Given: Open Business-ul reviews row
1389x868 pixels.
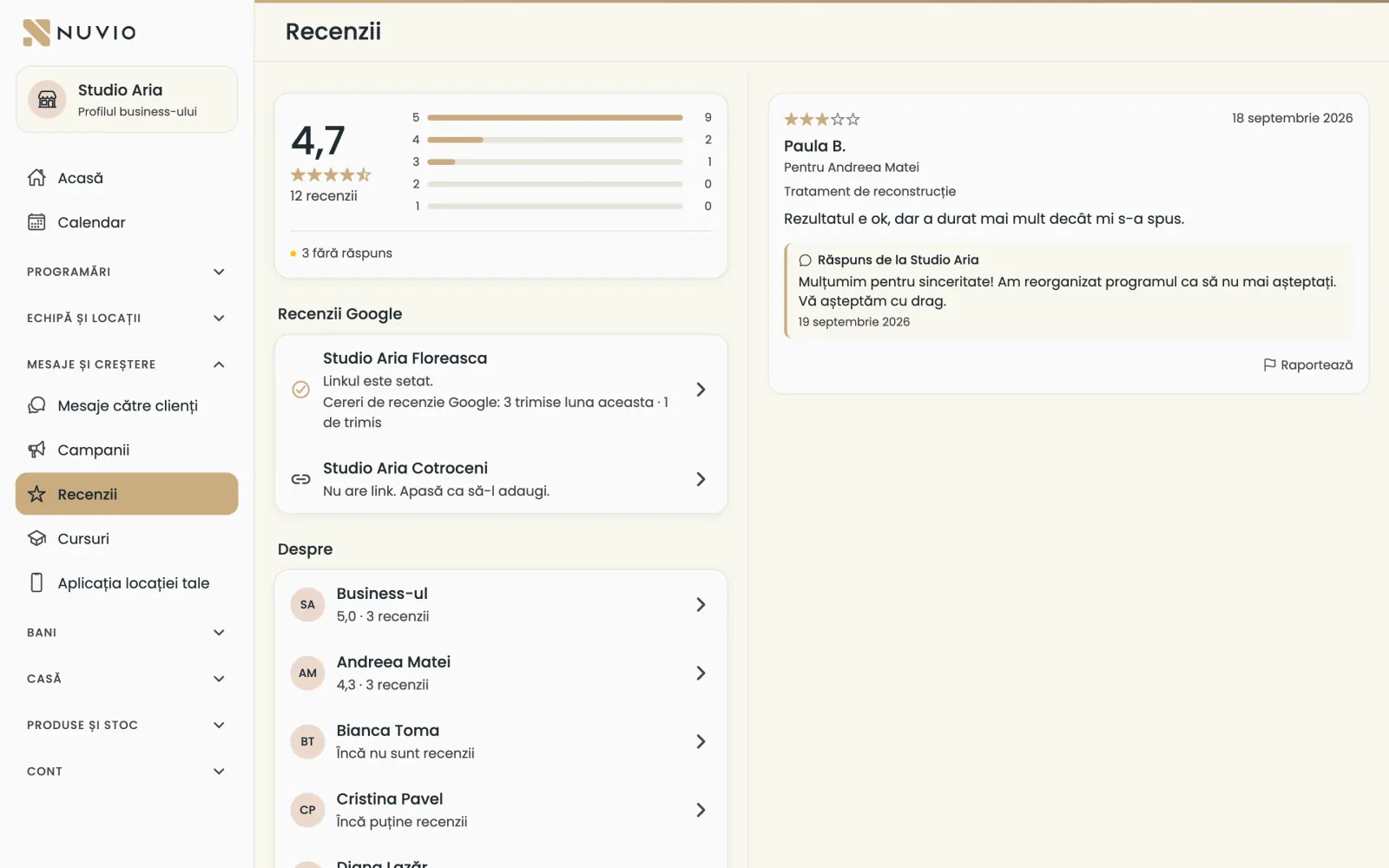Looking at the screenshot, I should point(501,604).
